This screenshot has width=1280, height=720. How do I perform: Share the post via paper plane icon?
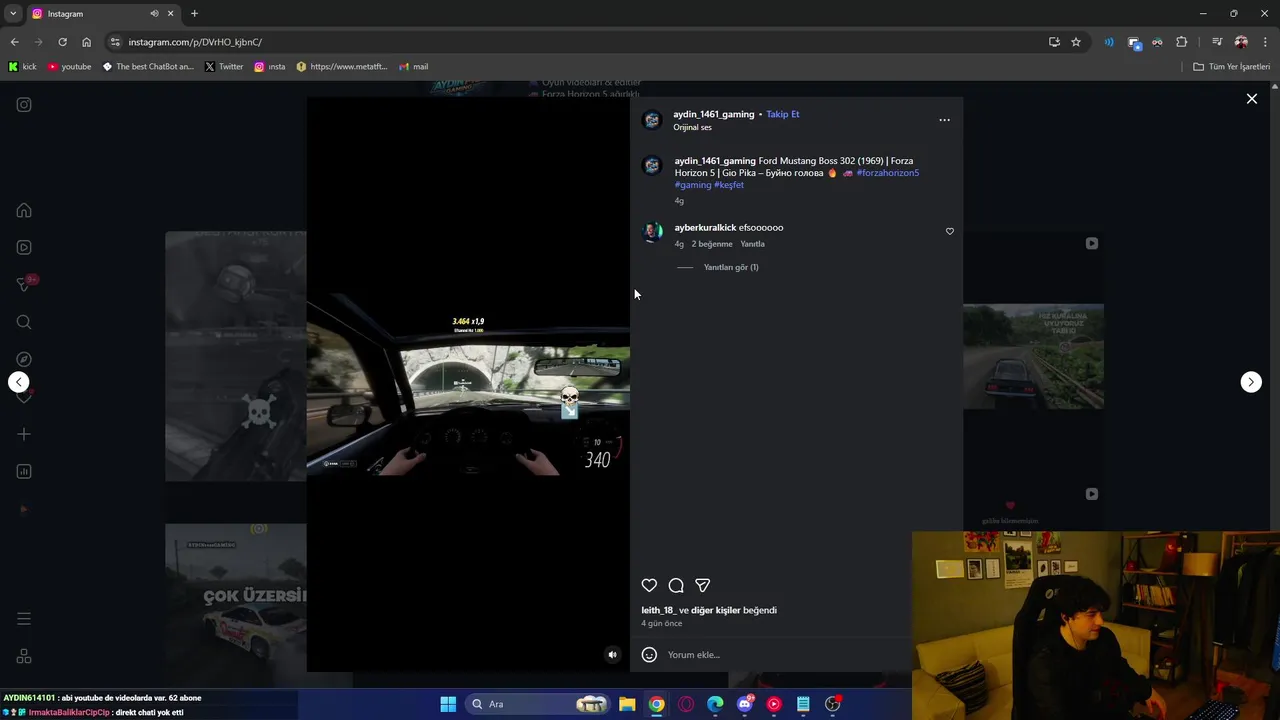(x=703, y=585)
